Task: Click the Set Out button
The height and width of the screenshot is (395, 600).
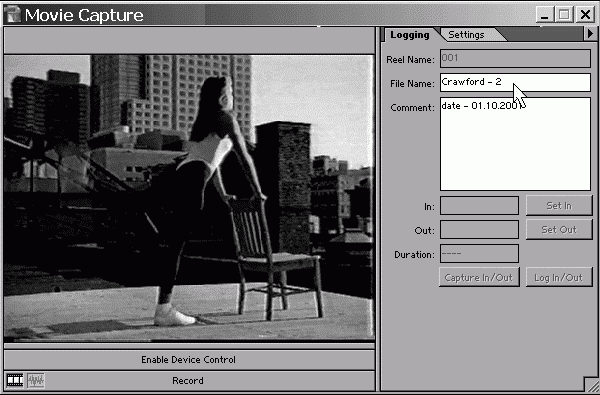Action: coord(559,230)
